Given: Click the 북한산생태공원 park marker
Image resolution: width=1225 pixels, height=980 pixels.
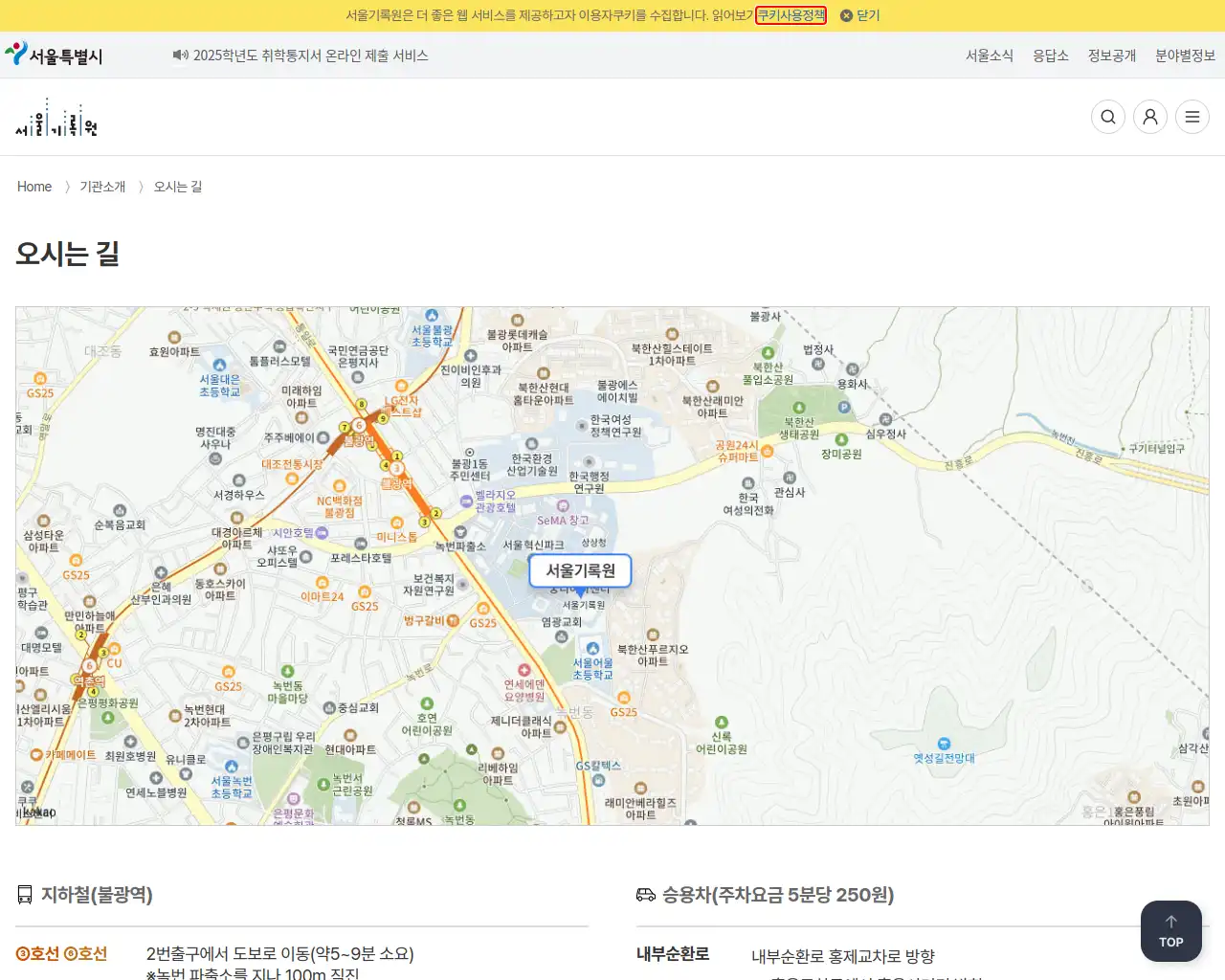Looking at the screenshot, I should coord(798,421).
